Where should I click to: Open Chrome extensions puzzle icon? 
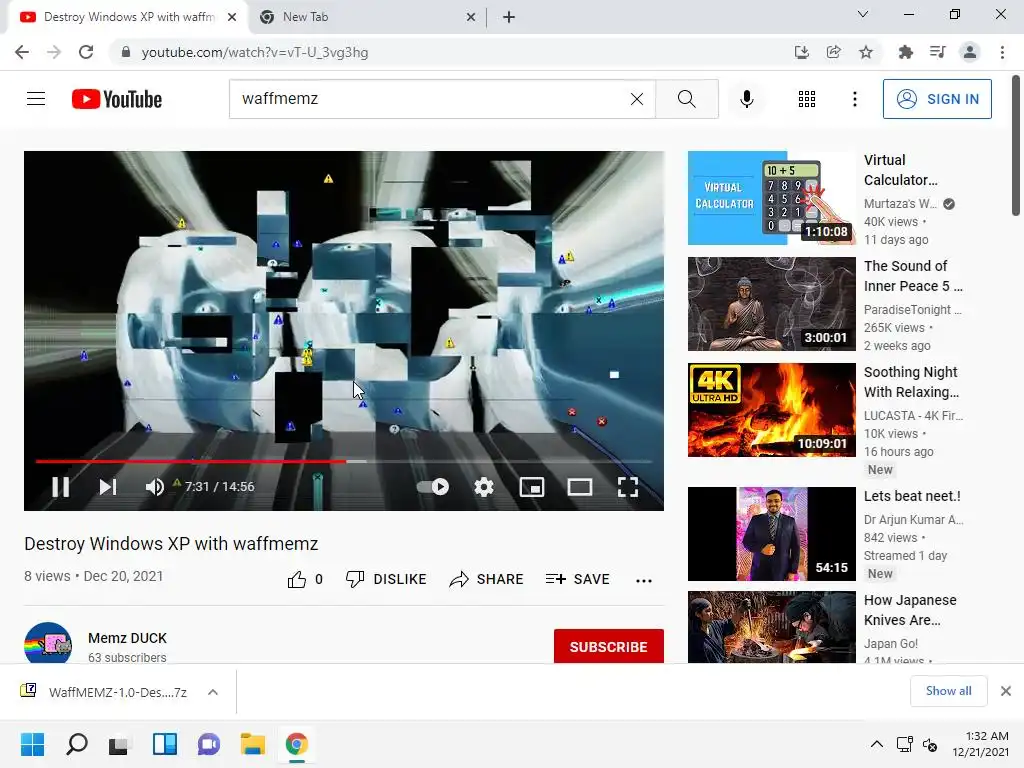tap(906, 52)
